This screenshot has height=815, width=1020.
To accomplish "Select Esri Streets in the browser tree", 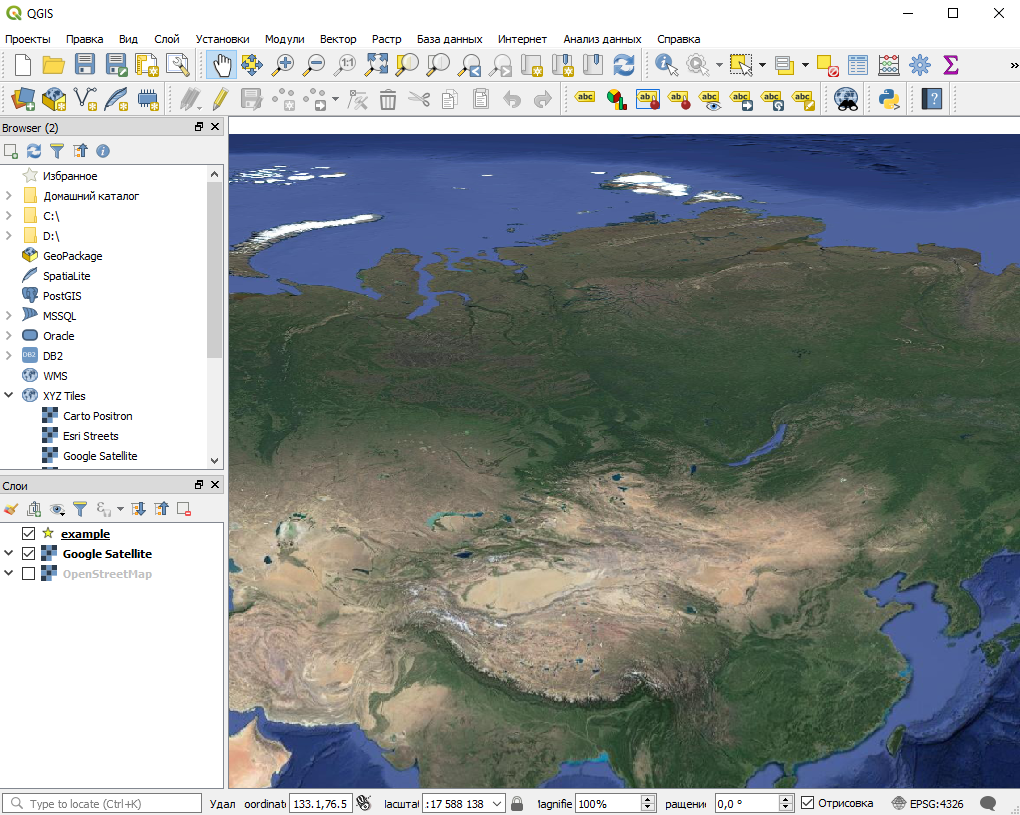I will click(90, 436).
